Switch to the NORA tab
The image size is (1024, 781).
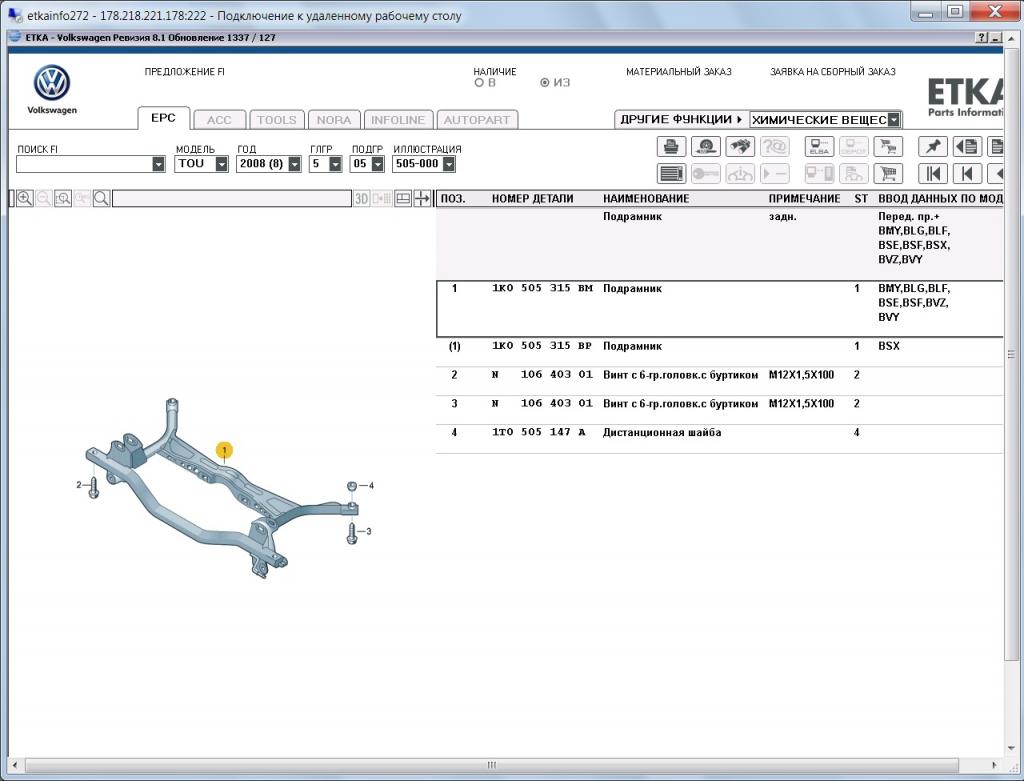click(334, 120)
